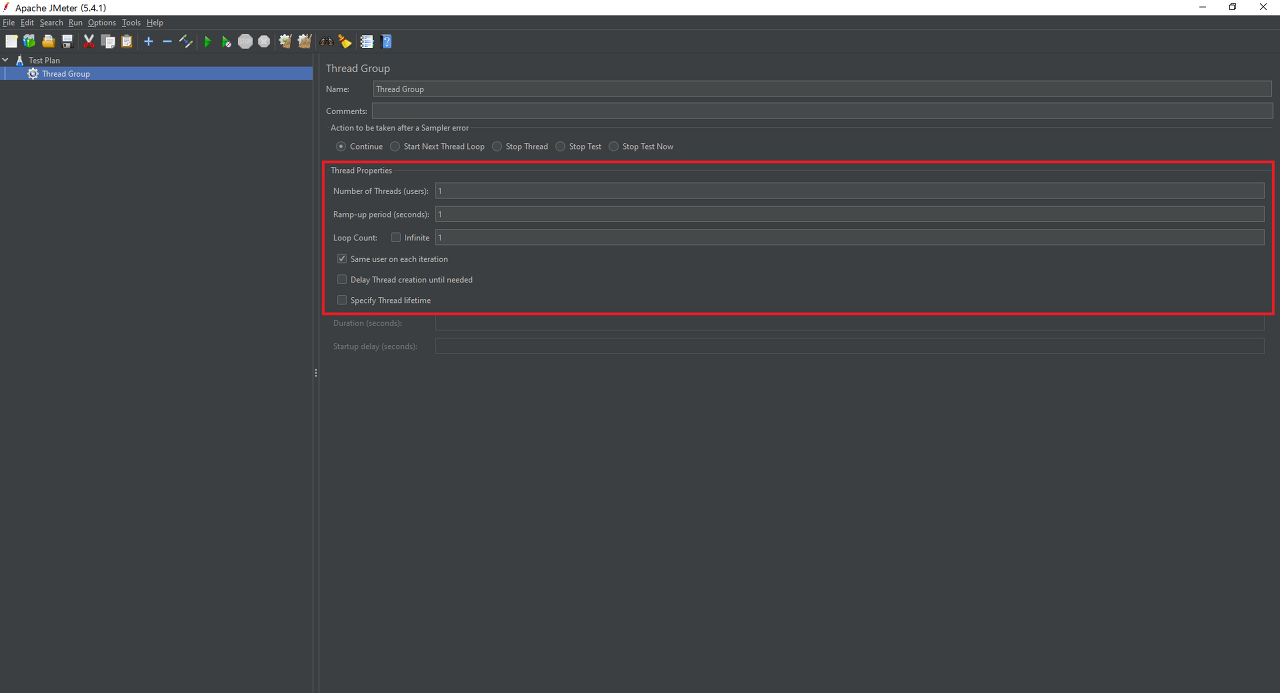Click the Number of Threads field
Viewport: 1280px width, 693px height.
(x=849, y=191)
